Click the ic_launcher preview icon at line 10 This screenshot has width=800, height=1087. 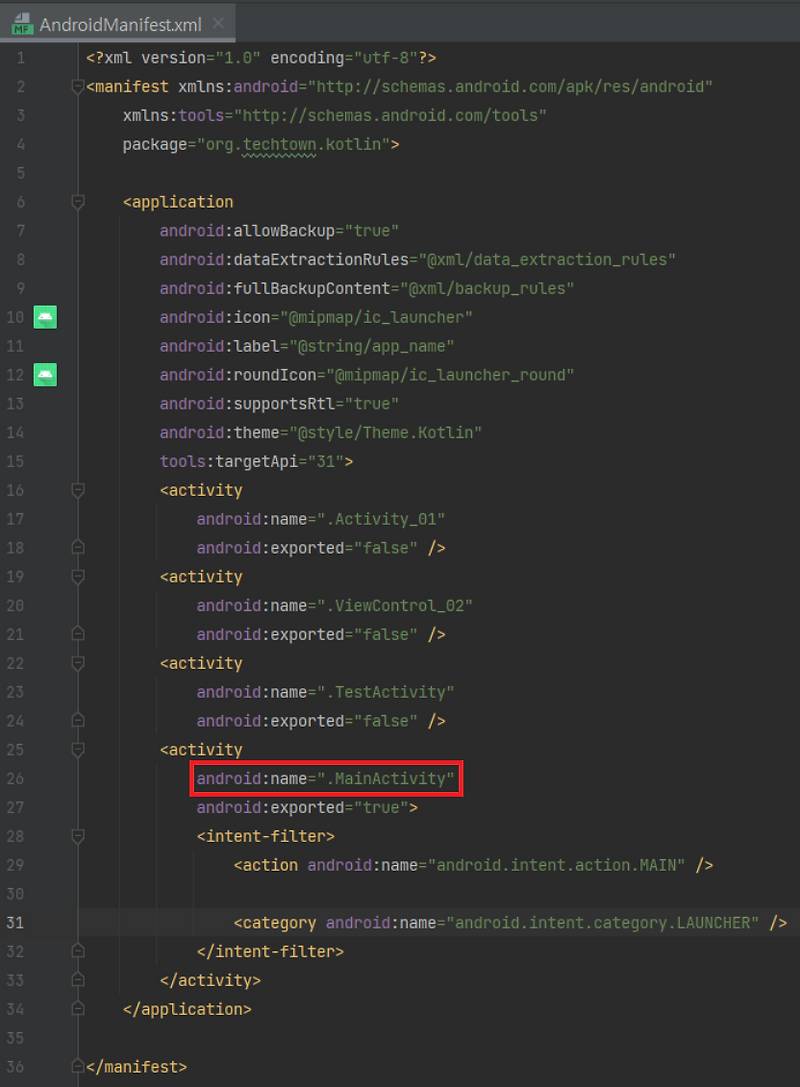coord(45,317)
